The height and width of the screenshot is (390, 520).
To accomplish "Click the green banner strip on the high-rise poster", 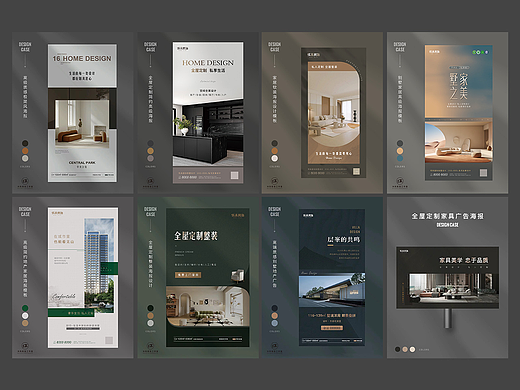I will coord(71,313).
